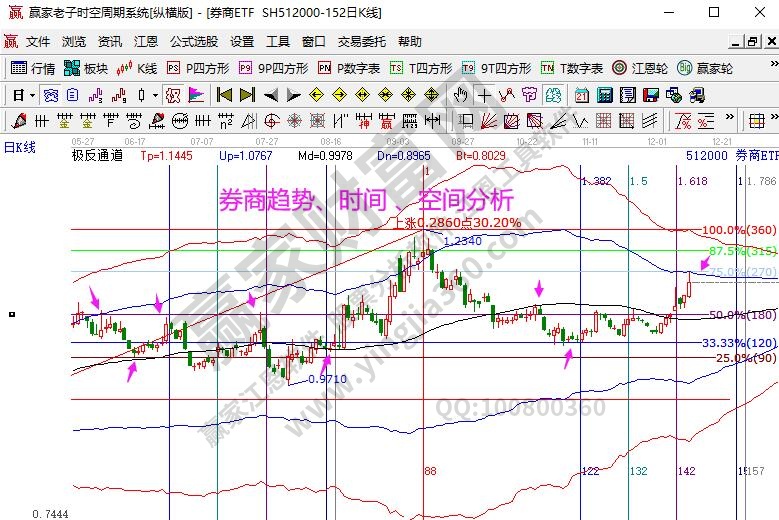Open the 交易委托 menu
Screen dimensions: 779x520
(x=361, y=42)
